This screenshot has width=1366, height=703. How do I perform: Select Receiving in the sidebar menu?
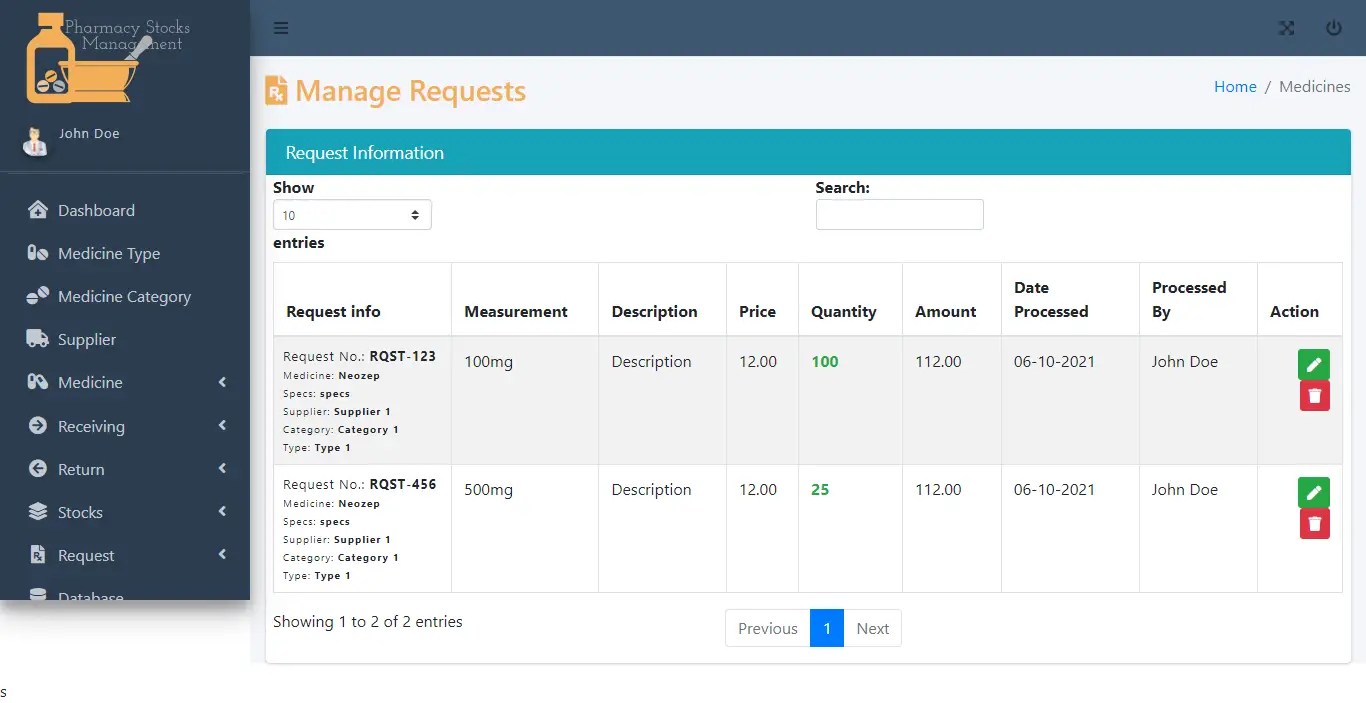[90, 426]
